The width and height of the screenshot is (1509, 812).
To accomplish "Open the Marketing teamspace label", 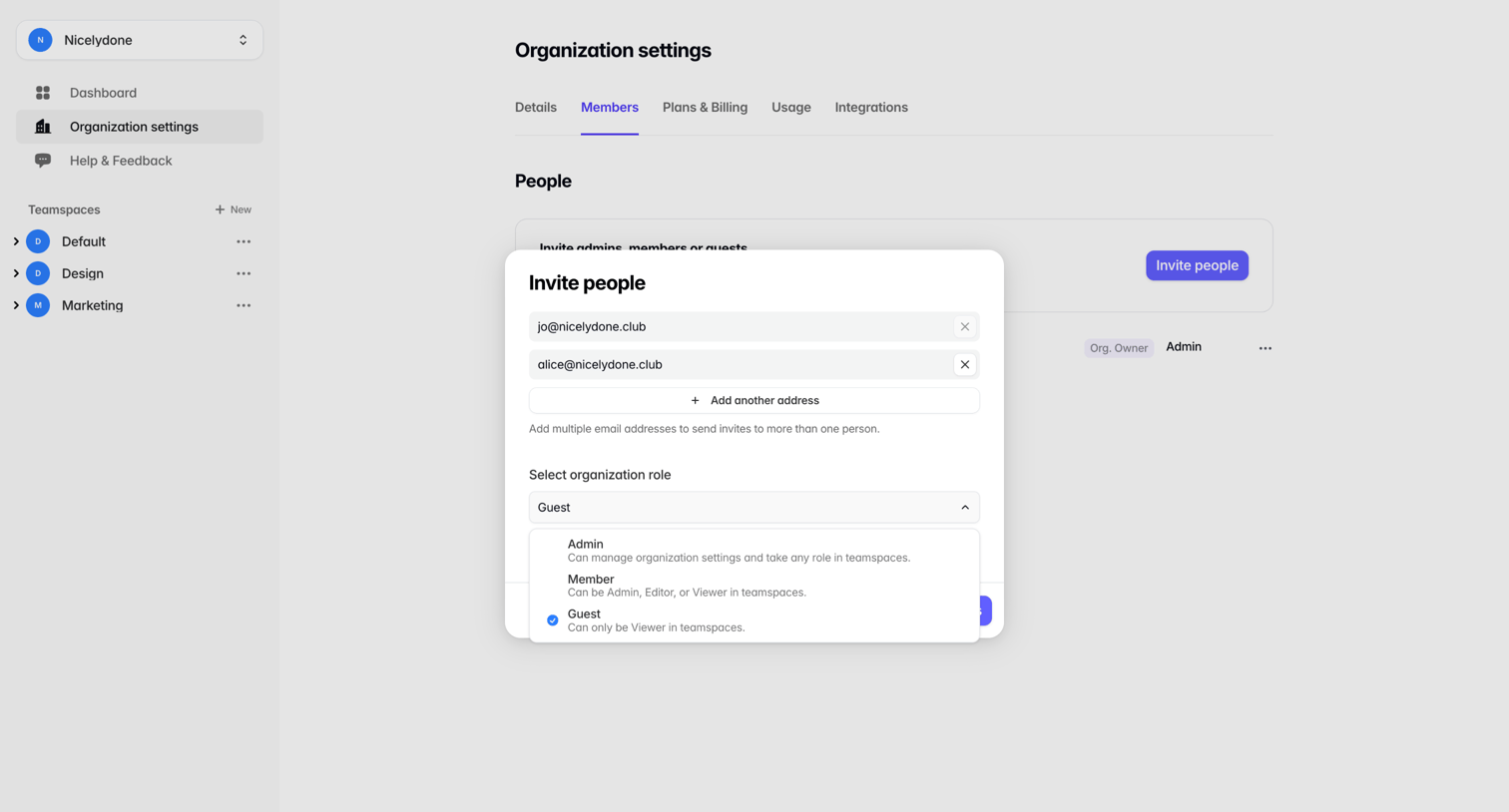I will click(x=93, y=305).
